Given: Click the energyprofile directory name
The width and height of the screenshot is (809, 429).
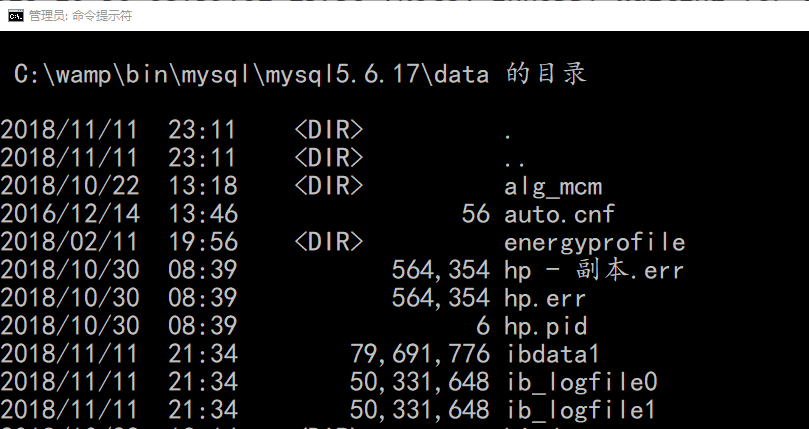Looking at the screenshot, I should tap(594, 242).
